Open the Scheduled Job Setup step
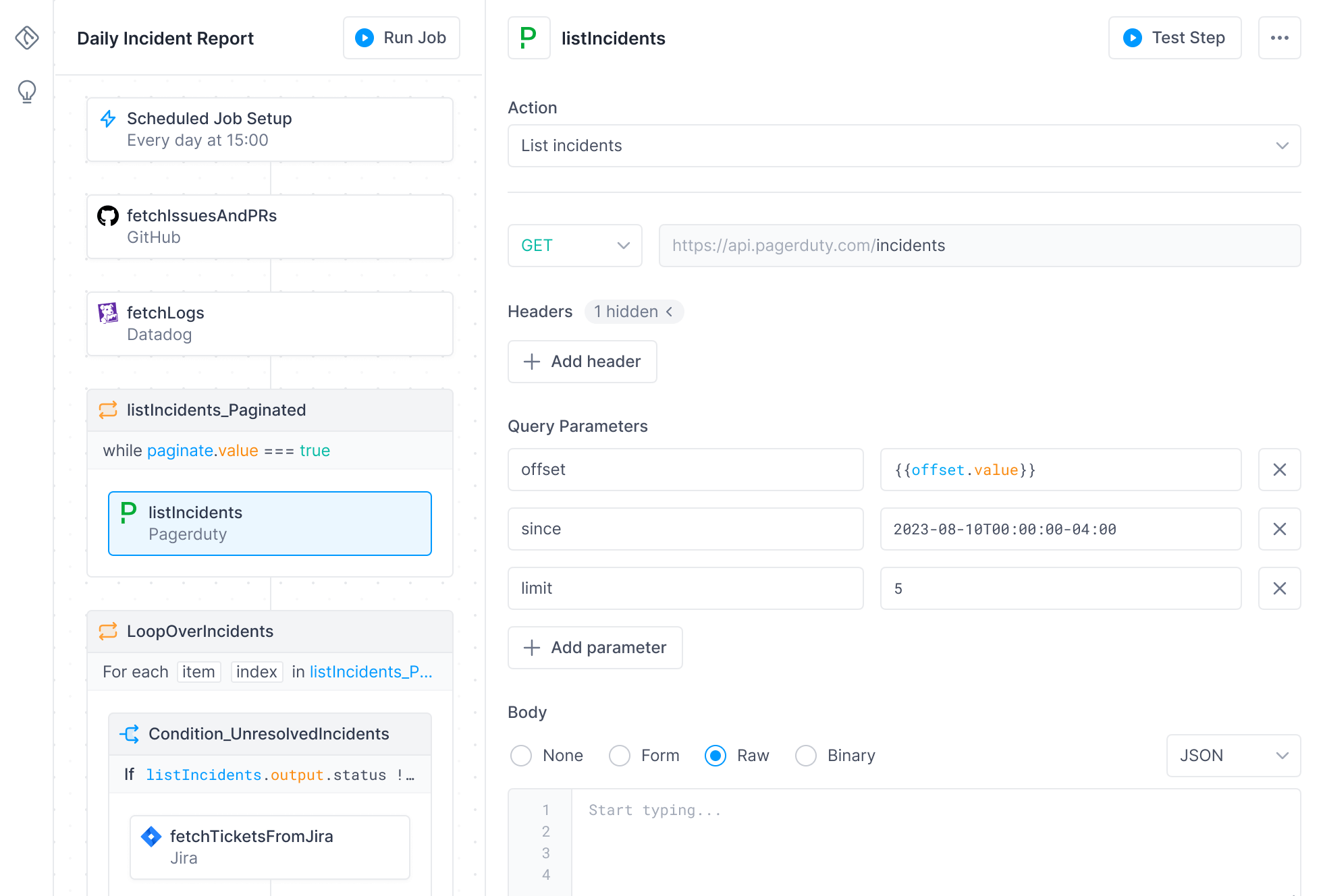 pos(270,130)
